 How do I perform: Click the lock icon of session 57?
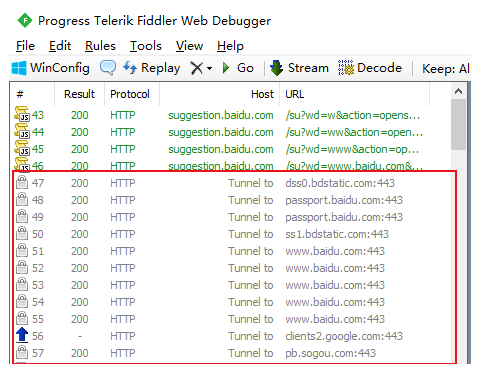click(22, 352)
